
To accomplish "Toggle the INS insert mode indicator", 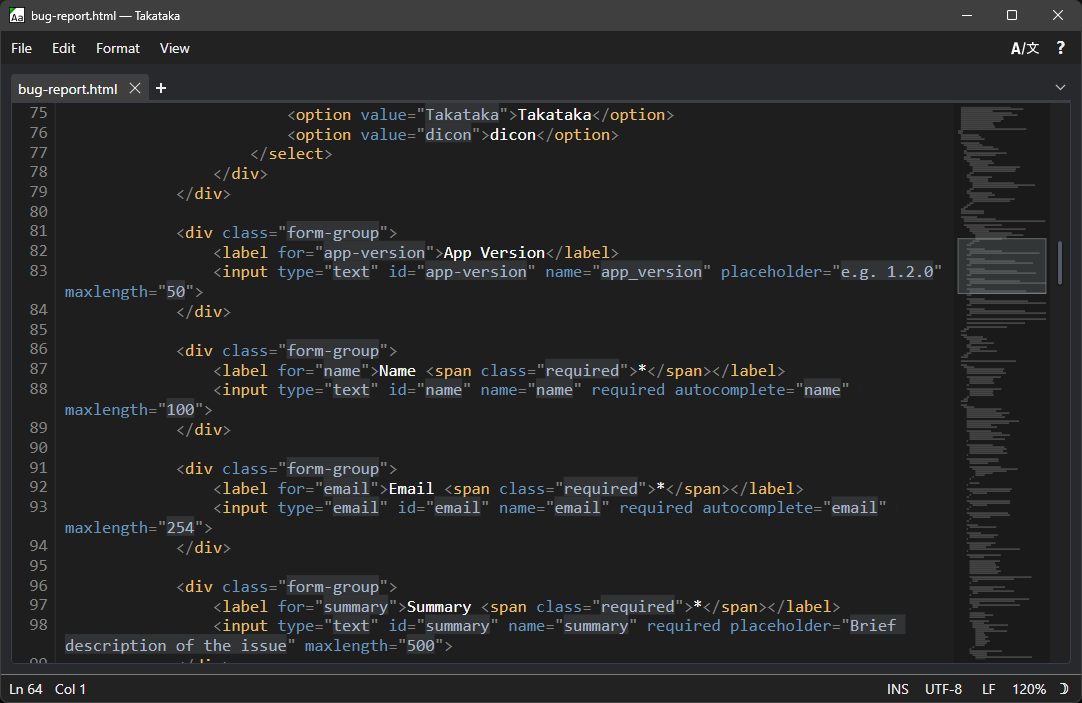I will point(898,689).
